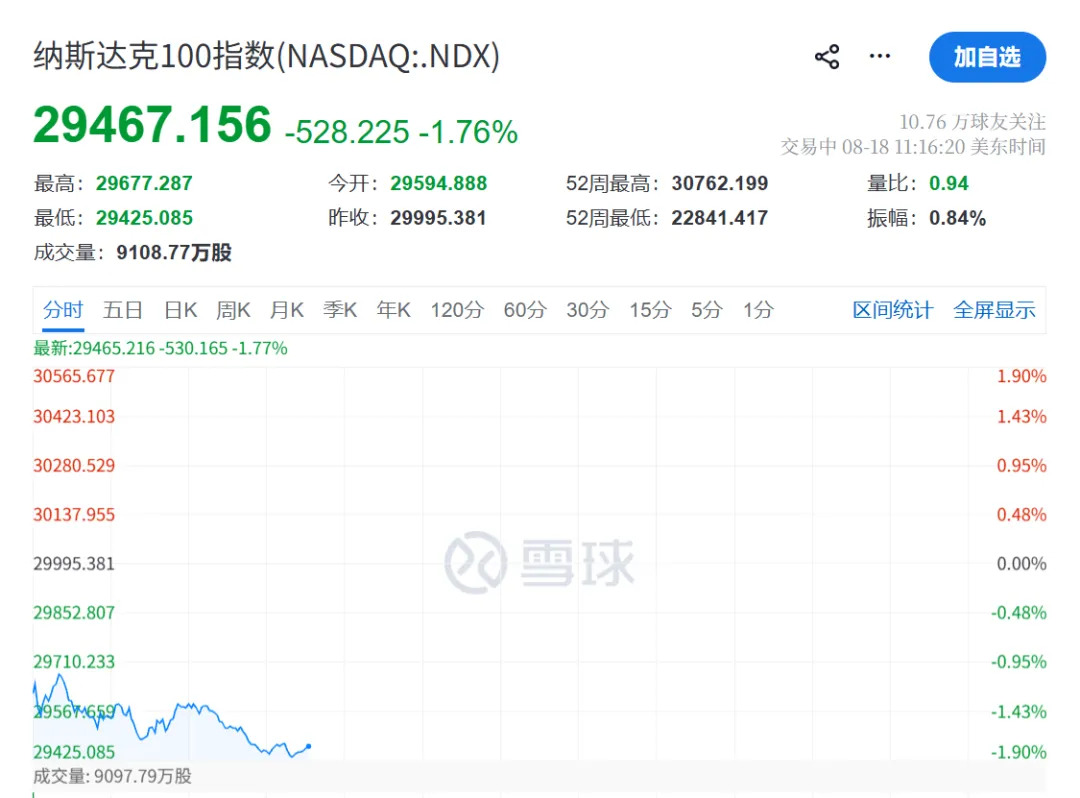The width and height of the screenshot is (1080, 798).
Task: Click the latest price dot on chart line
Action: (x=309, y=746)
